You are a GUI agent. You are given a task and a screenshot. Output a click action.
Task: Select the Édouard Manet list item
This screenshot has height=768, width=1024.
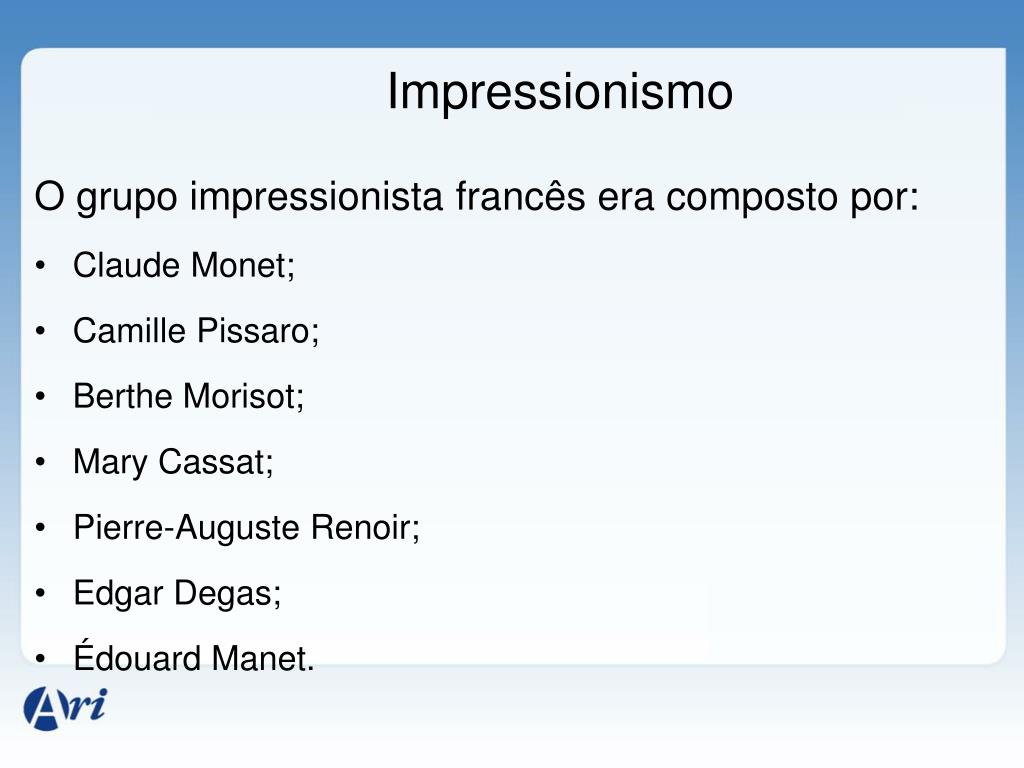pos(193,656)
